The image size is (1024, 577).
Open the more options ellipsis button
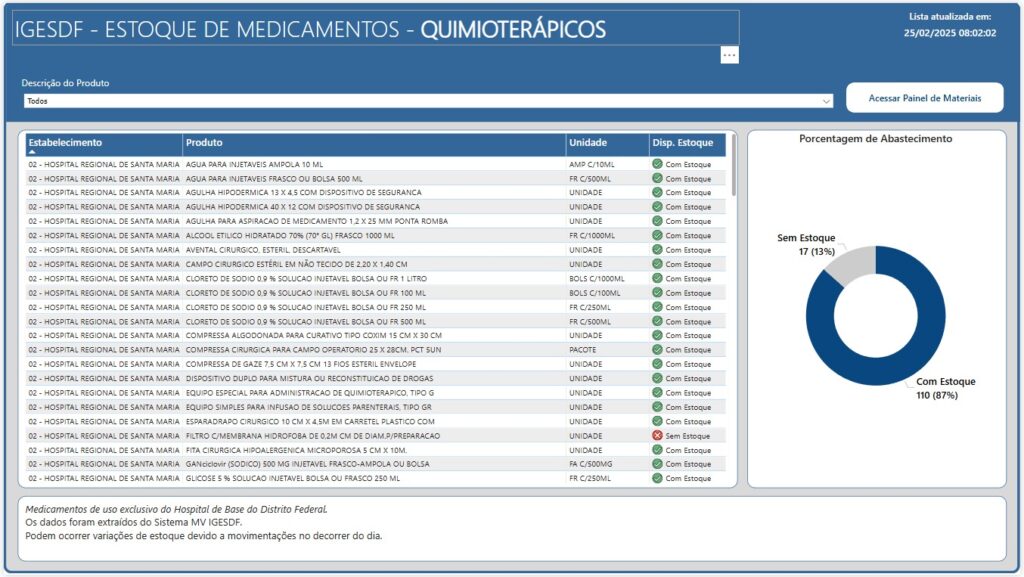729,55
